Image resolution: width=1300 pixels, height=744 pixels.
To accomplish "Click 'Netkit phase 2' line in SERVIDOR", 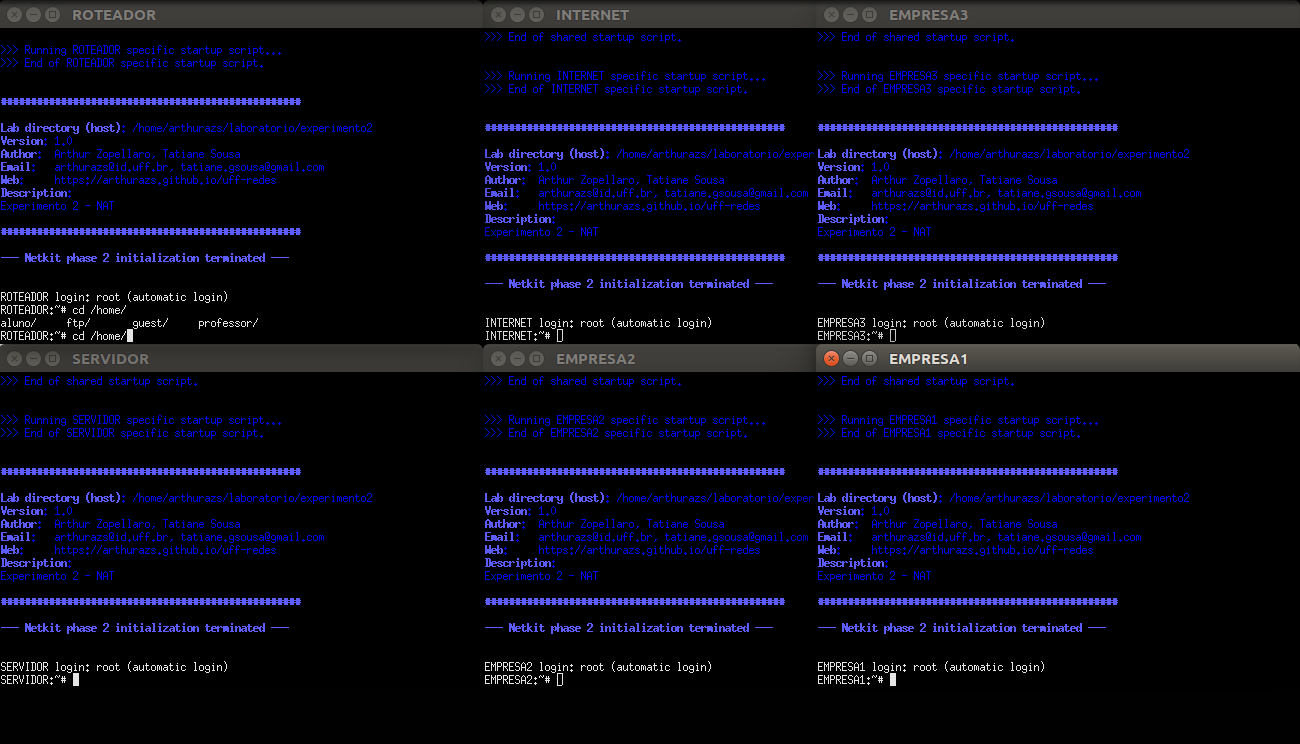I will click(x=145, y=628).
